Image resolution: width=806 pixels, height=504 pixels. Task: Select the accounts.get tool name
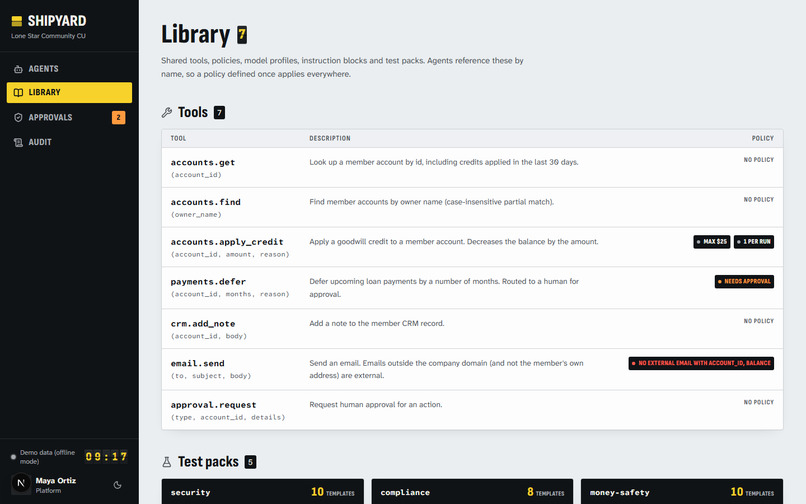[203, 163]
